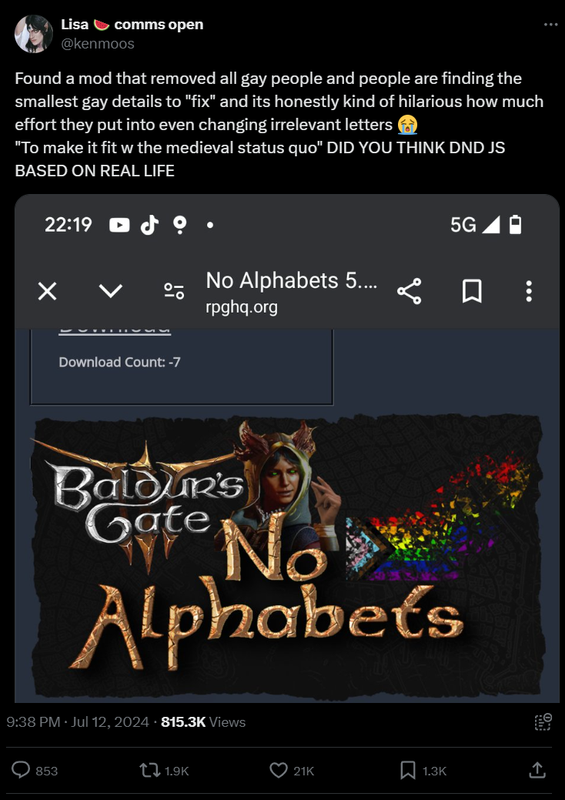Tap the browser bookmark icon in screenshot
The width and height of the screenshot is (565, 800).
(x=472, y=291)
